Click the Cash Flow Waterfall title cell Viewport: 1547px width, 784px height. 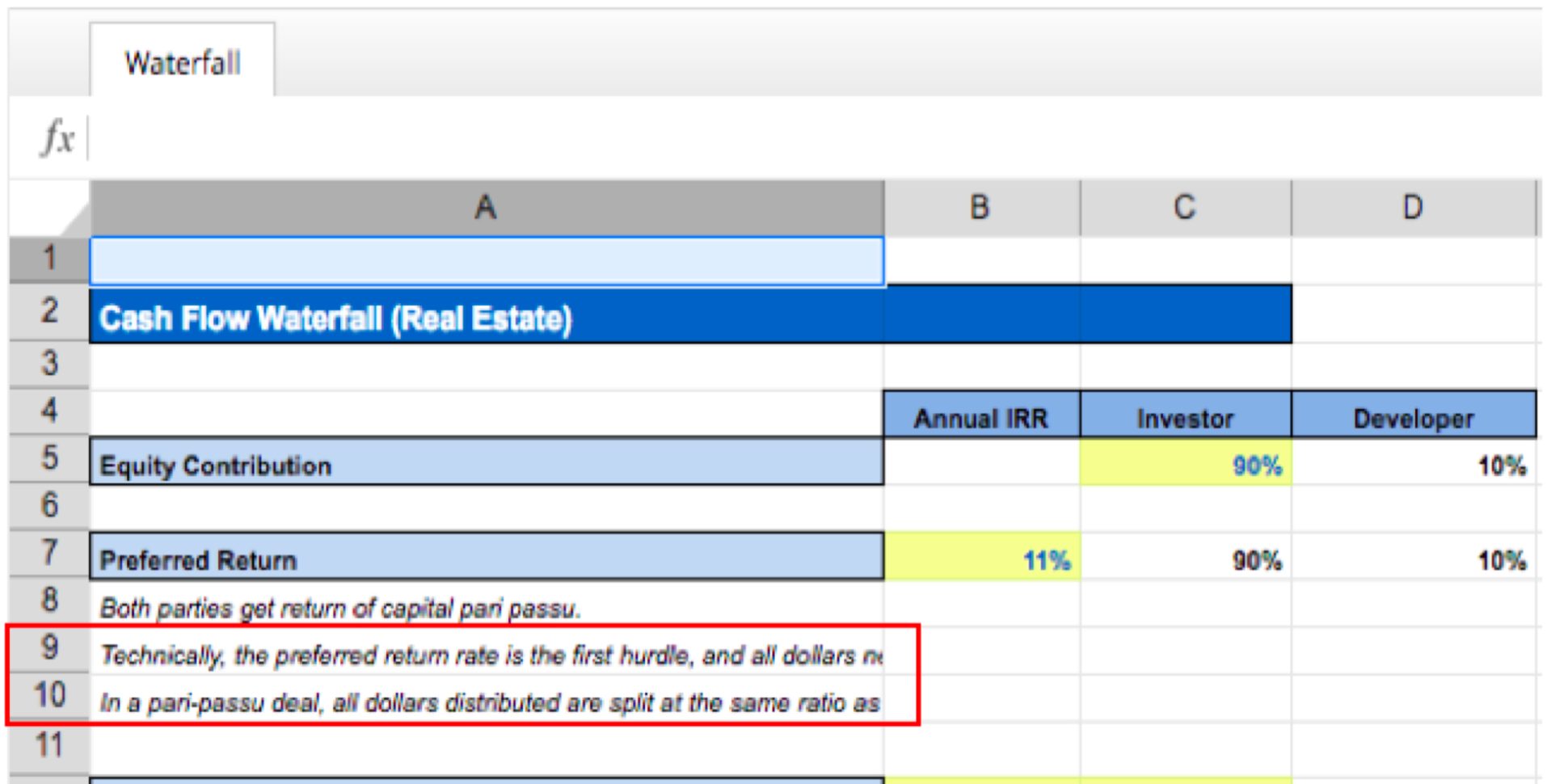[485, 318]
